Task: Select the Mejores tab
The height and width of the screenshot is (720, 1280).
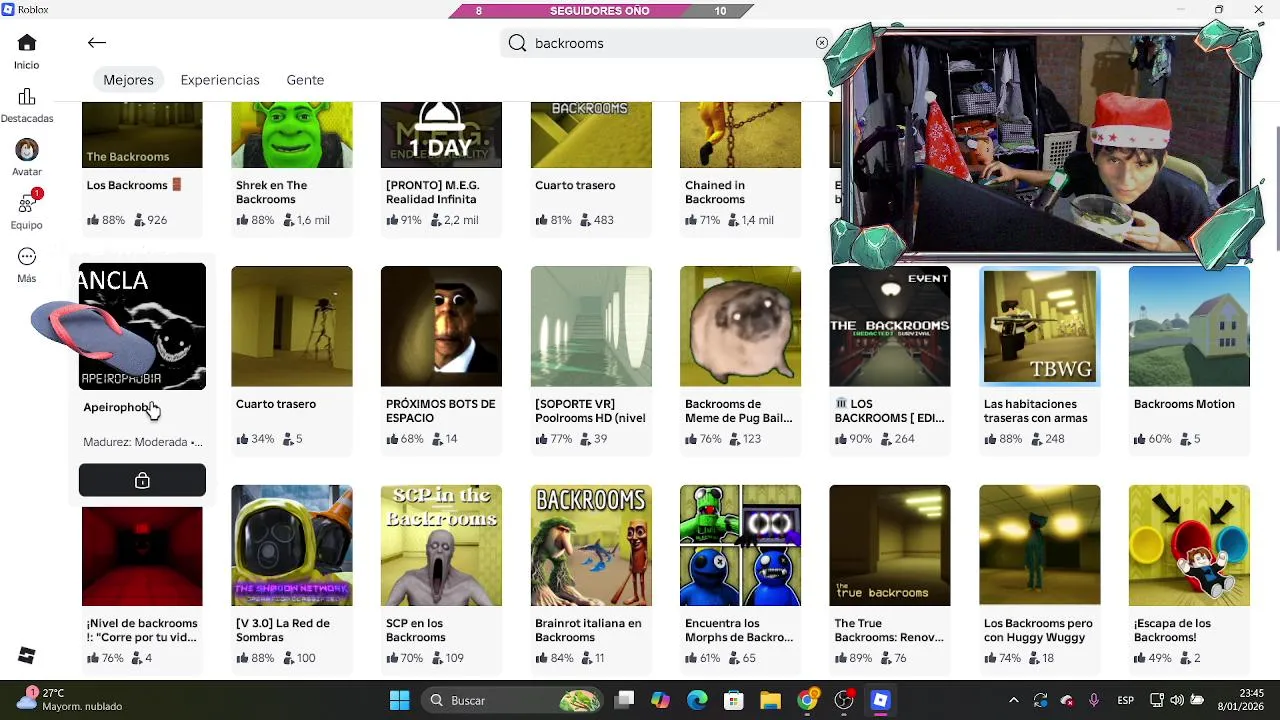Action: pyautogui.click(x=128, y=80)
